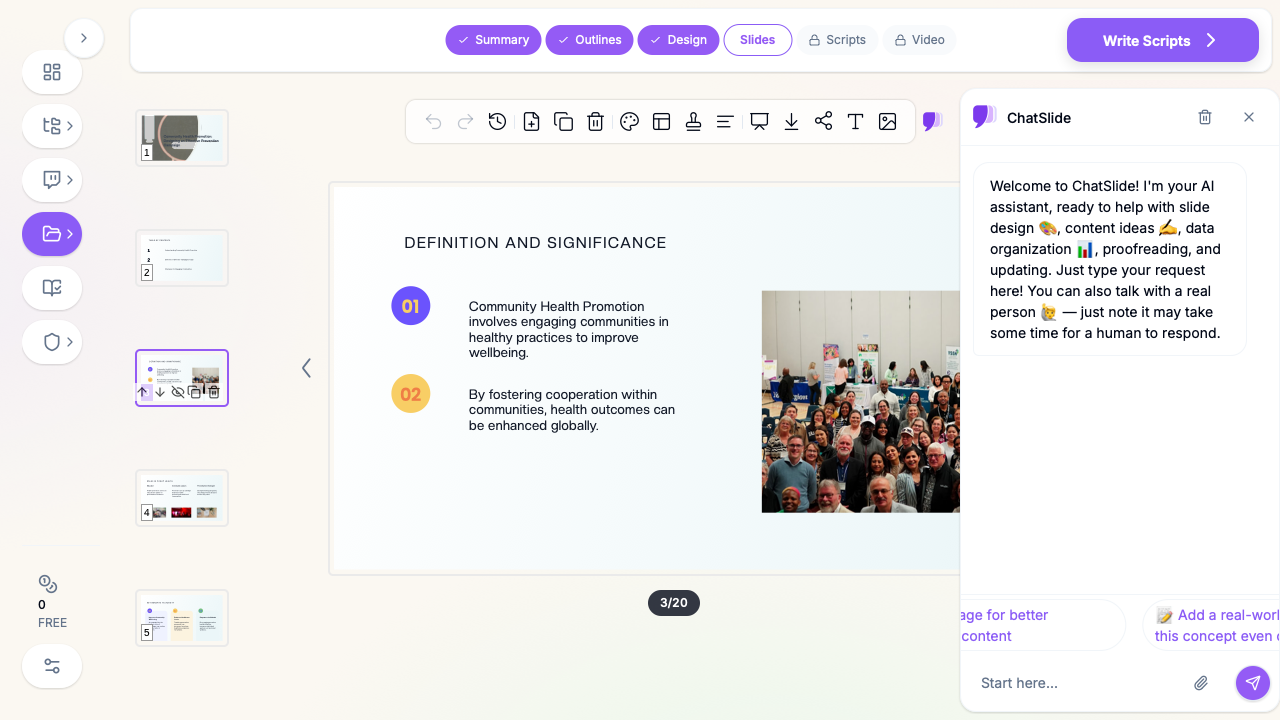Select slide 4 thumbnail
1280x720 pixels.
(182, 498)
